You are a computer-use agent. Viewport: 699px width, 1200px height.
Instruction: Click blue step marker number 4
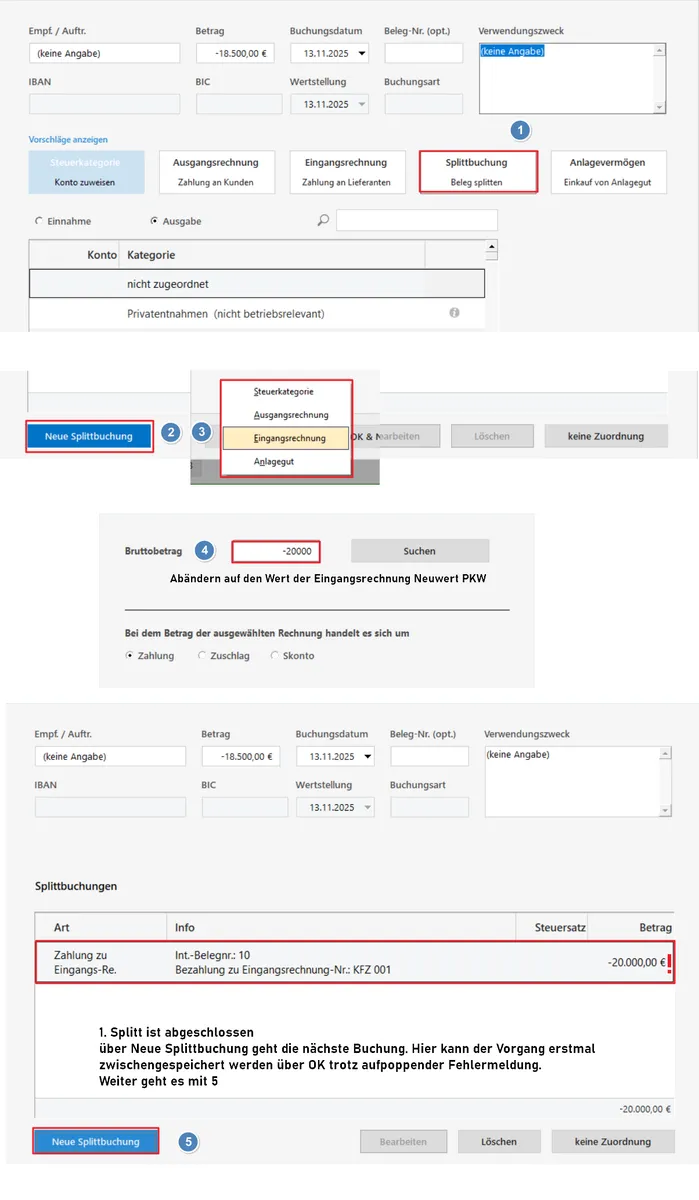pyautogui.click(x=204, y=550)
